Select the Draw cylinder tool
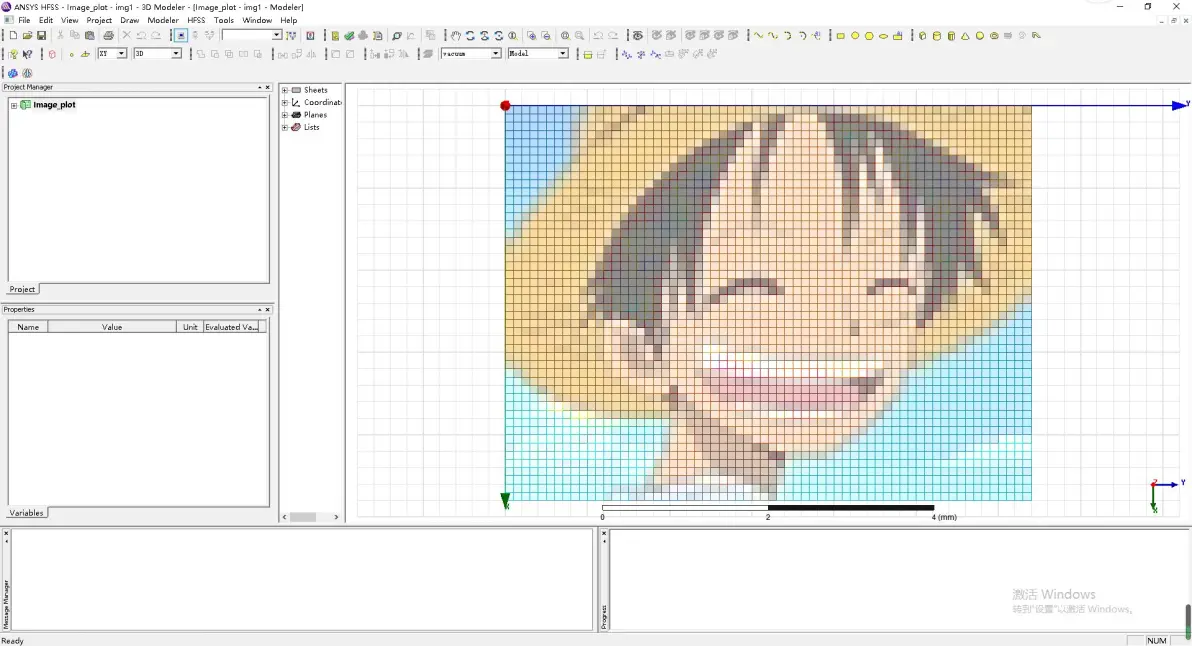1192x646 pixels. 937,36
